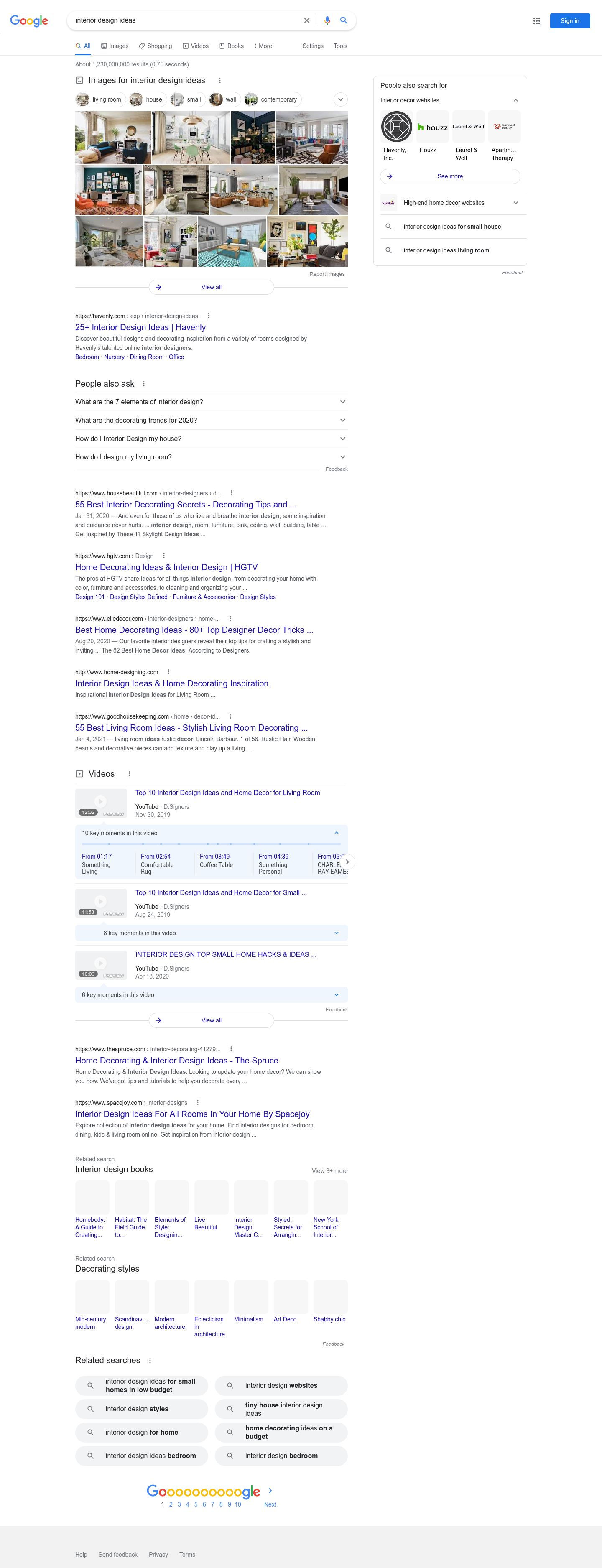Submit search with magnifier icon
Viewport: 602px width, 1568px height.
point(344,21)
